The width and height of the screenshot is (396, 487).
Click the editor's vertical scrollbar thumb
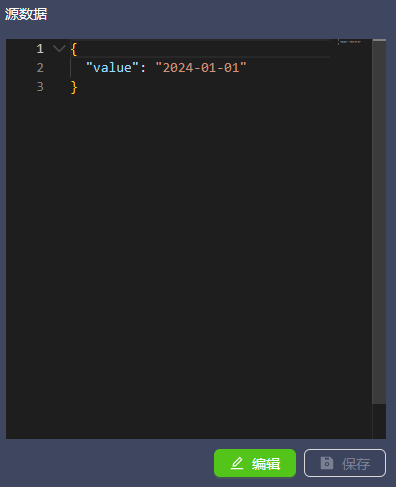pyautogui.click(x=379, y=222)
